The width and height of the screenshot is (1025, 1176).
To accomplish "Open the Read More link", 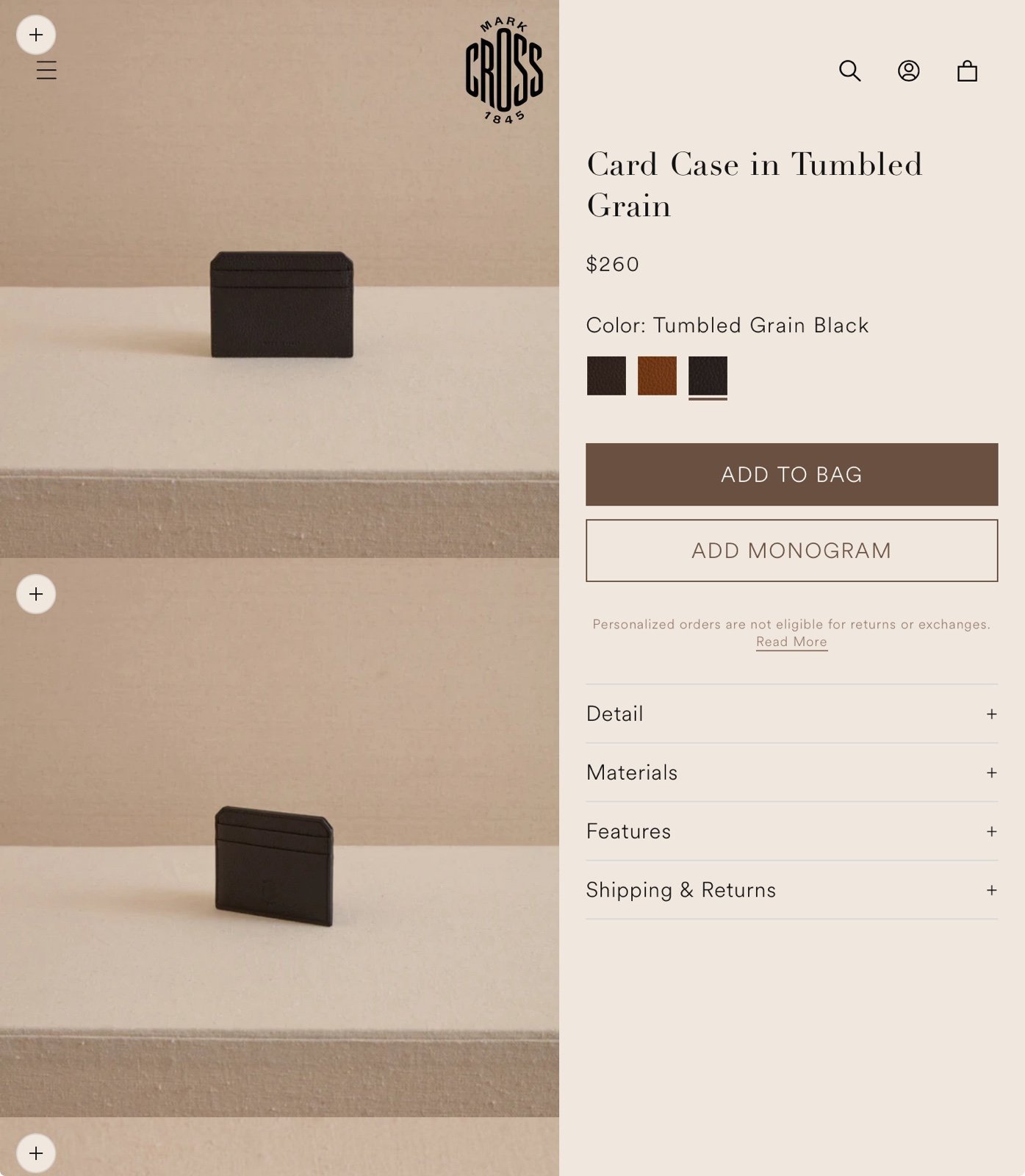I will [791, 642].
